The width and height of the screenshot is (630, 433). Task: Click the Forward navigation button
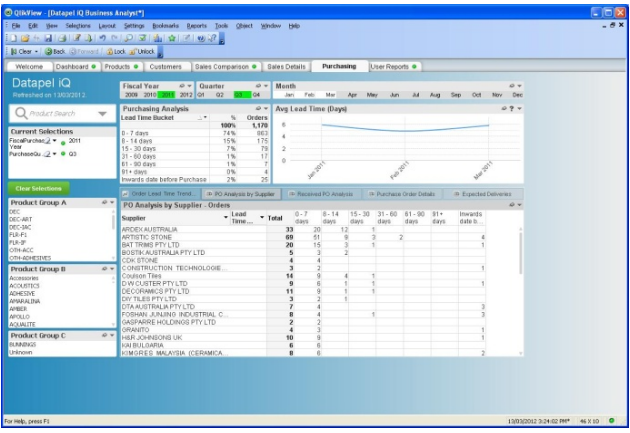(x=84, y=51)
